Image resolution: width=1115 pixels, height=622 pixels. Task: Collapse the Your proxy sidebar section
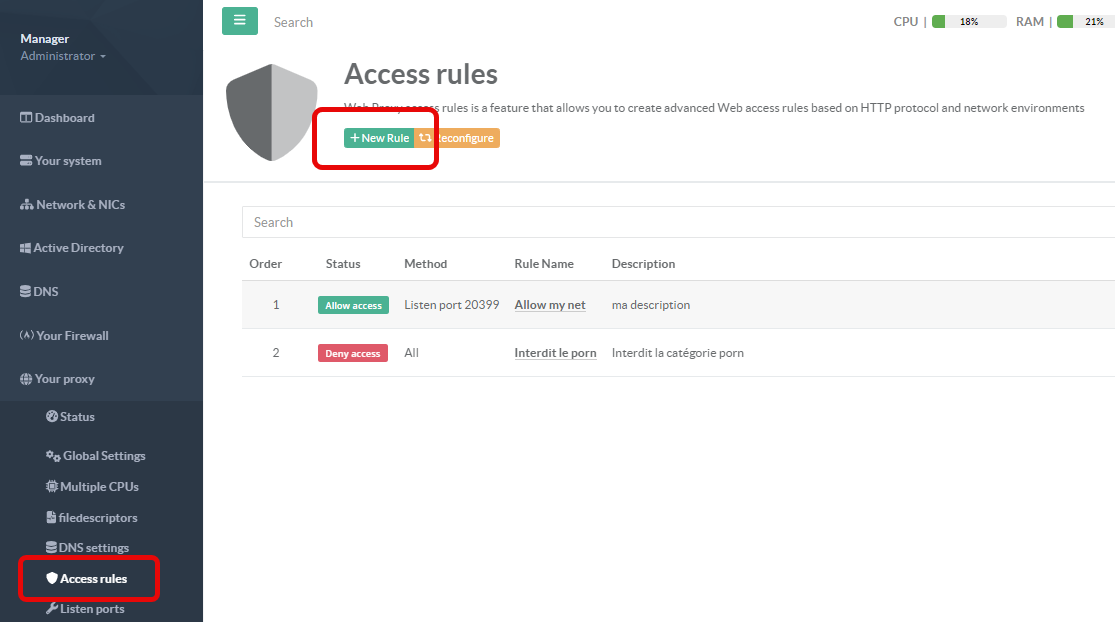[65, 379]
